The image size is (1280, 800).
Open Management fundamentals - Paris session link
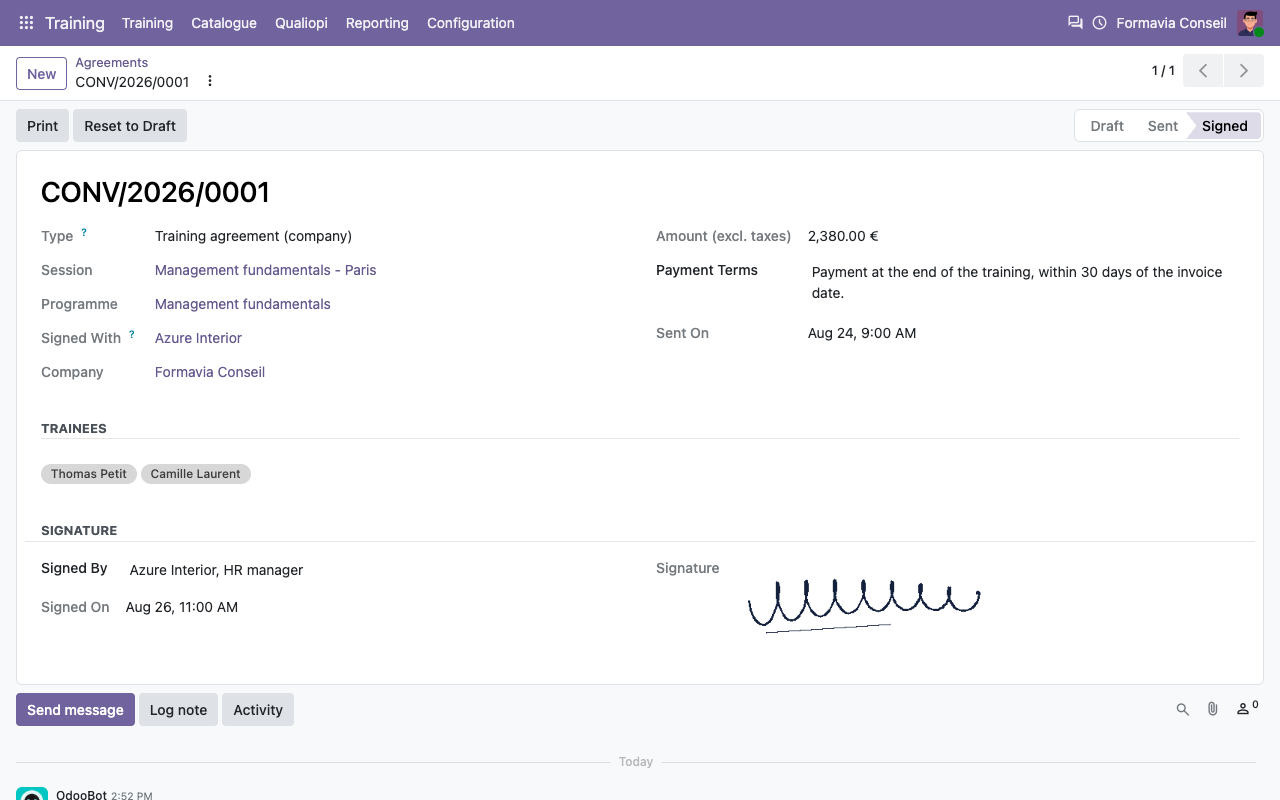click(x=266, y=270)
